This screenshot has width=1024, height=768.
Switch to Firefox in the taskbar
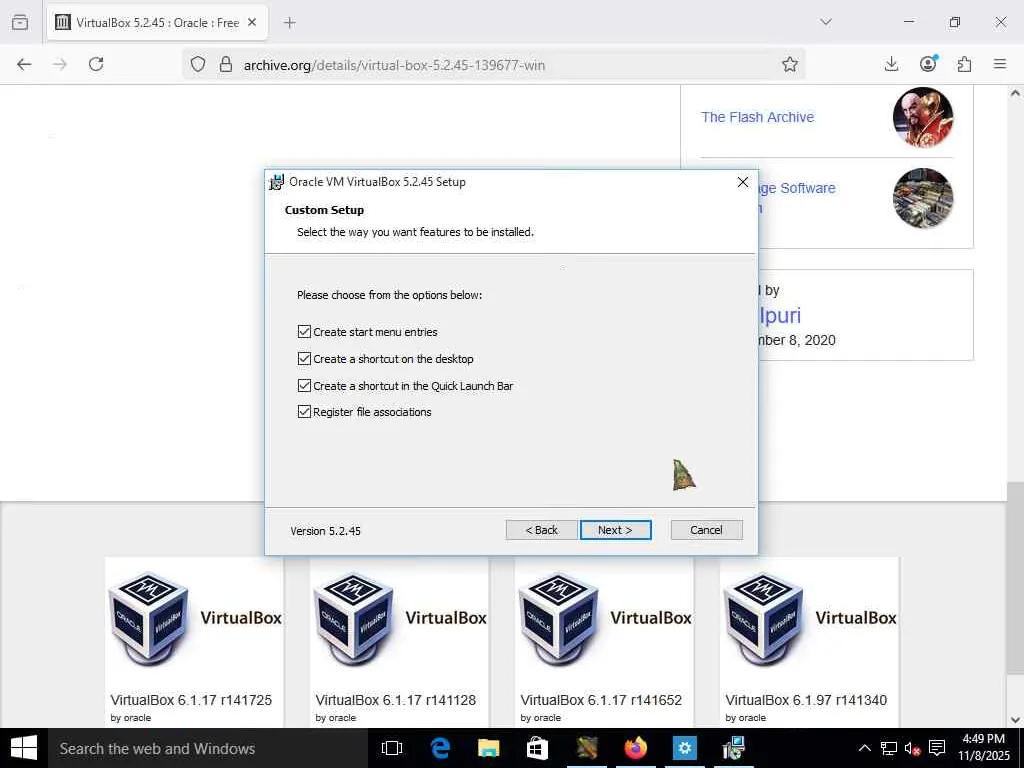(x=635, y=748)
